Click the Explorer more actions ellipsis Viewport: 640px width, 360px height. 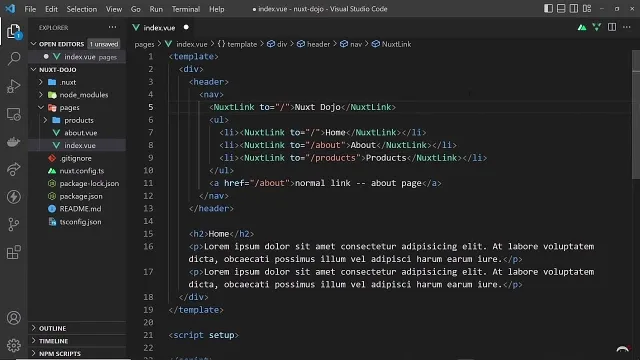112,27
